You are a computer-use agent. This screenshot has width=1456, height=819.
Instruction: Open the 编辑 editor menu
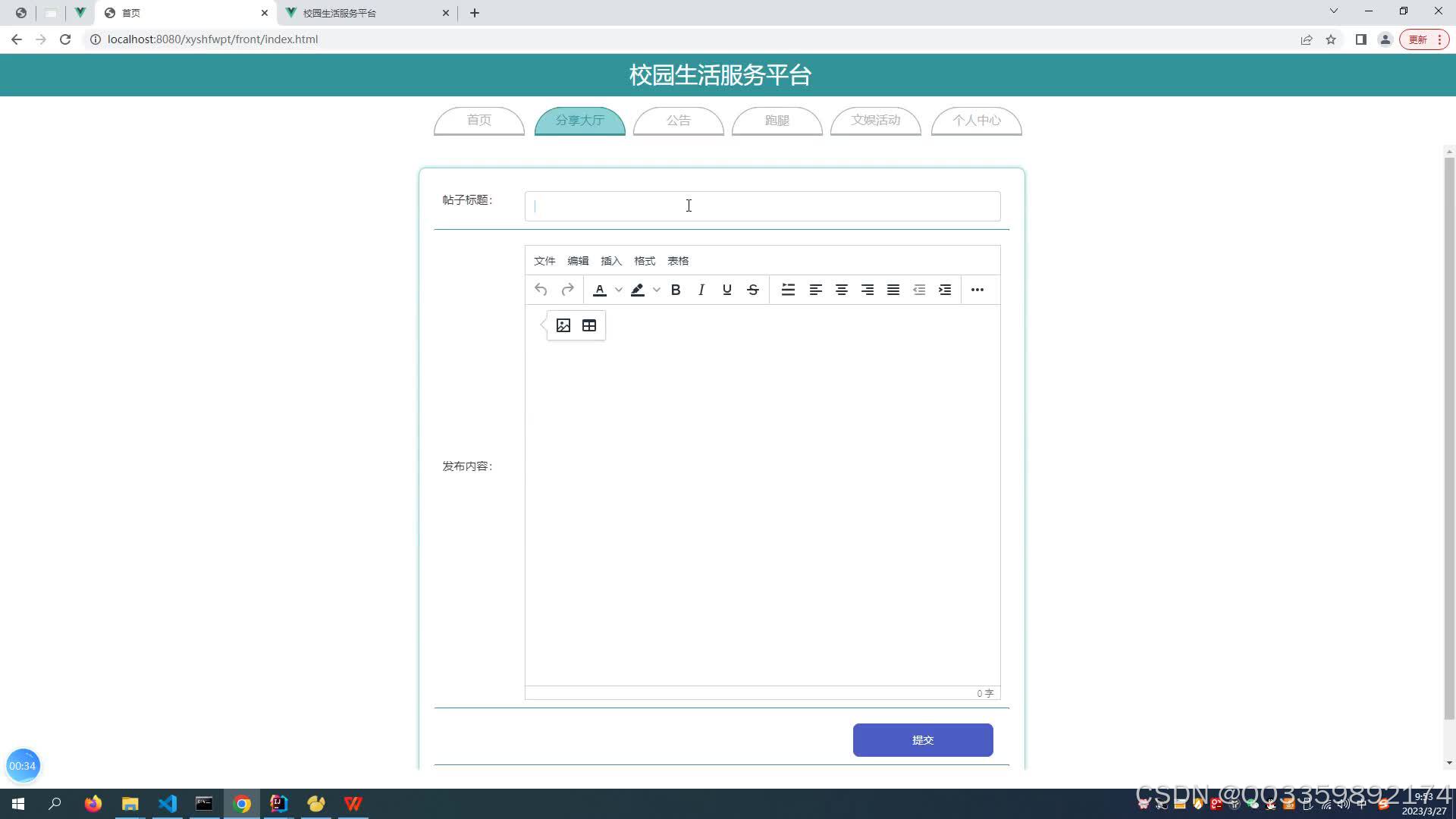pyautogui.click(x=578, y=261)
